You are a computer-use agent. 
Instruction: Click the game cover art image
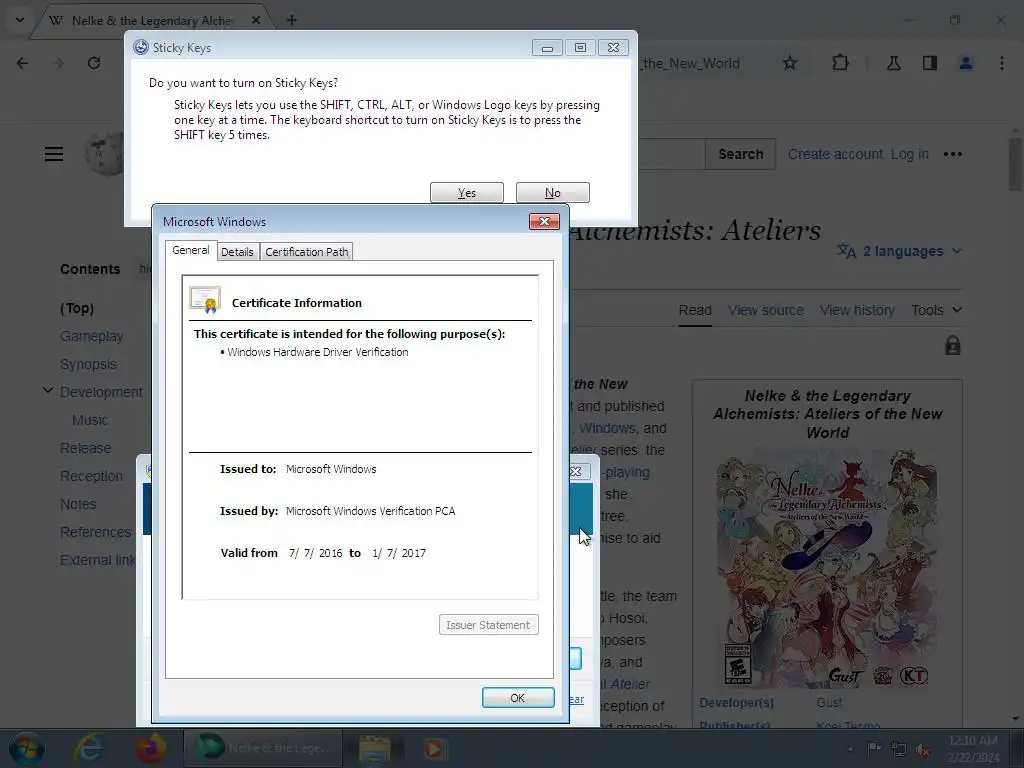point(827,567)
